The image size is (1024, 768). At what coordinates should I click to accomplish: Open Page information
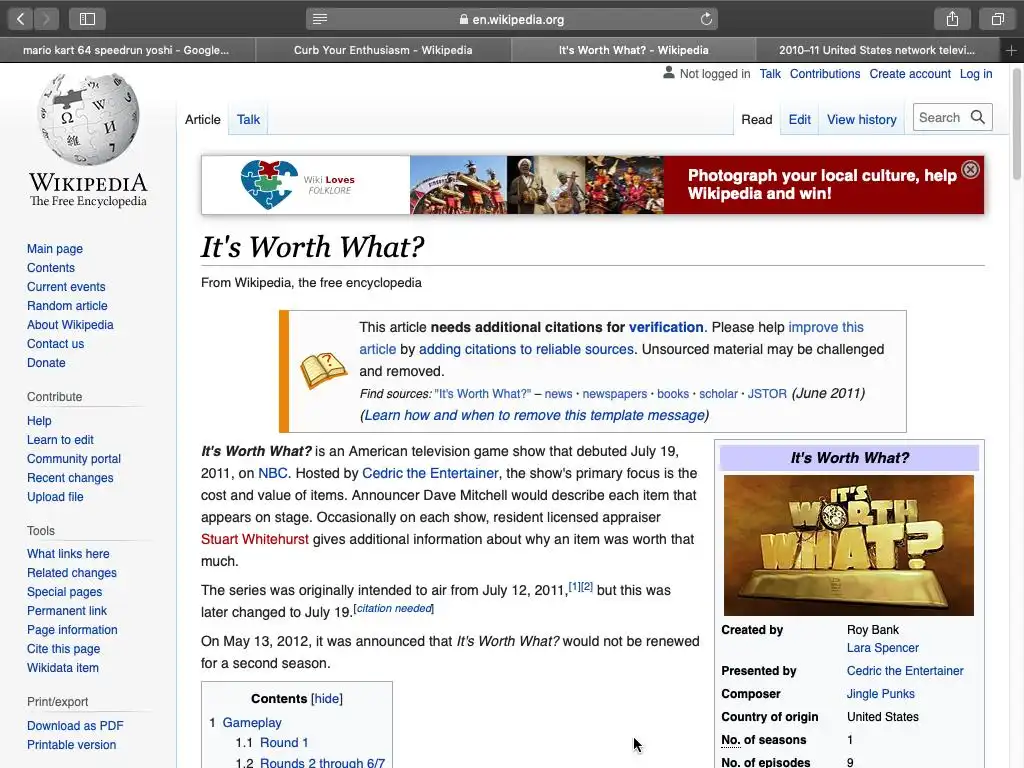[72, 630]
